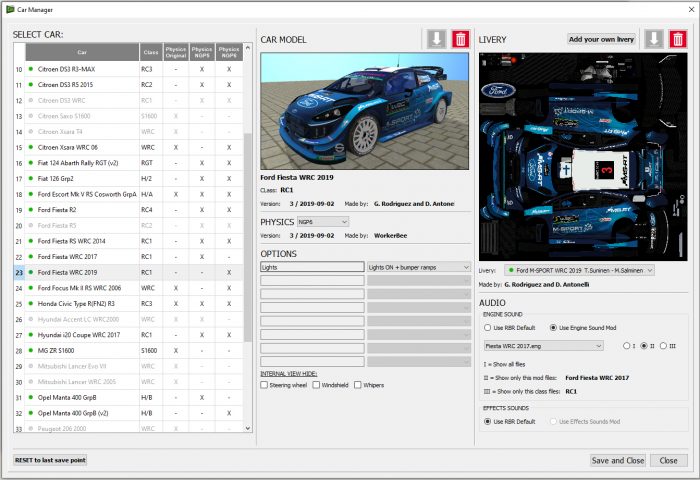Viewport: 700px width, 480px height.
Task: Select Honda Civic Type R(FN2) R3 row
Action: pyautogui.click(x=129, y=303)
